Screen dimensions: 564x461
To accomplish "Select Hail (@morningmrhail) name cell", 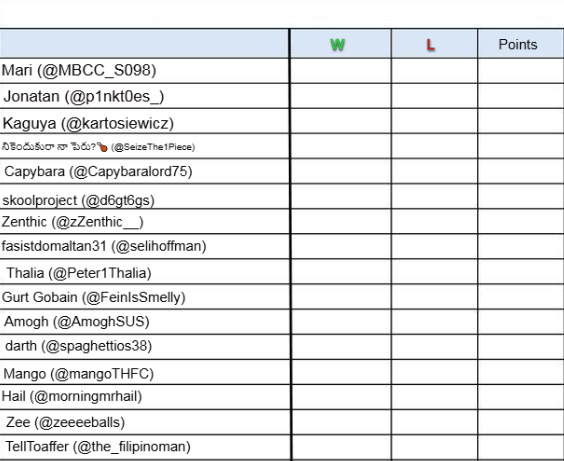I will [144, 397].
